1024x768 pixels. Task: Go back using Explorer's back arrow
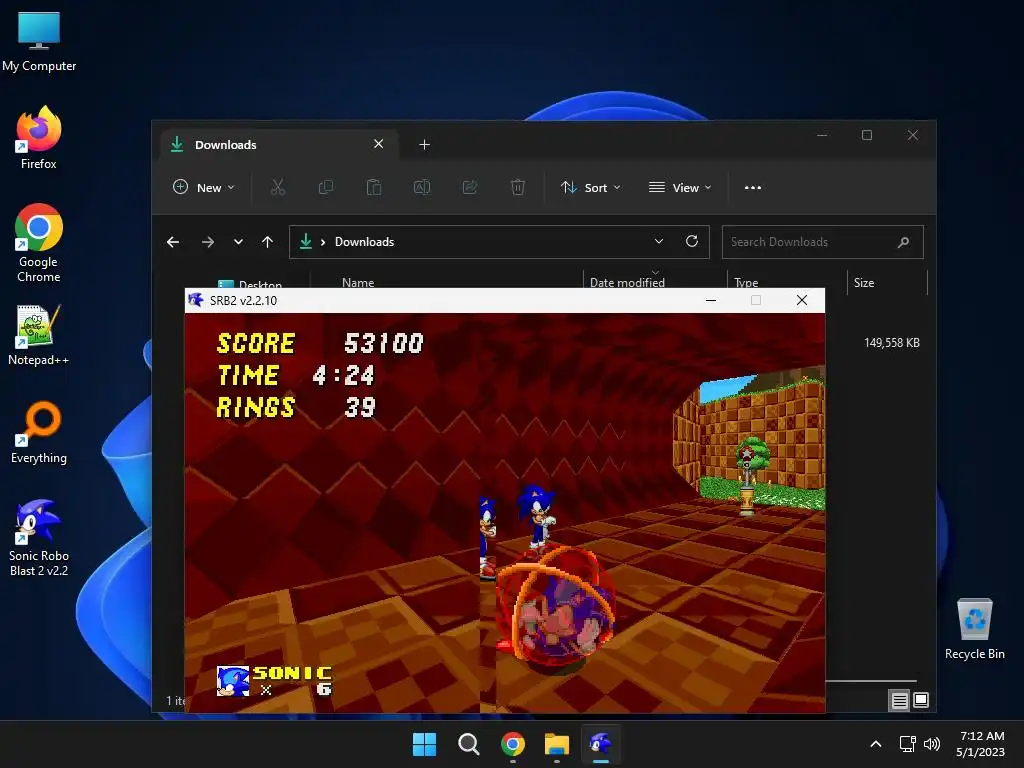173,242
